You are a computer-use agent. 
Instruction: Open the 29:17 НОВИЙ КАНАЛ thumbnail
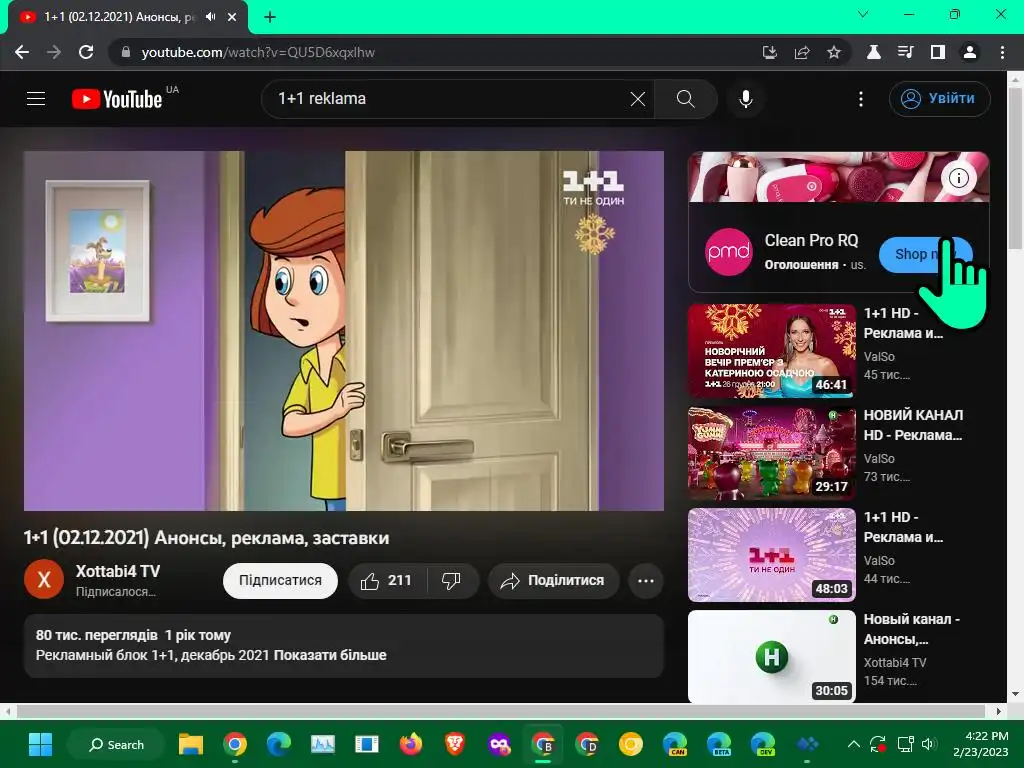tap(771, 453)
